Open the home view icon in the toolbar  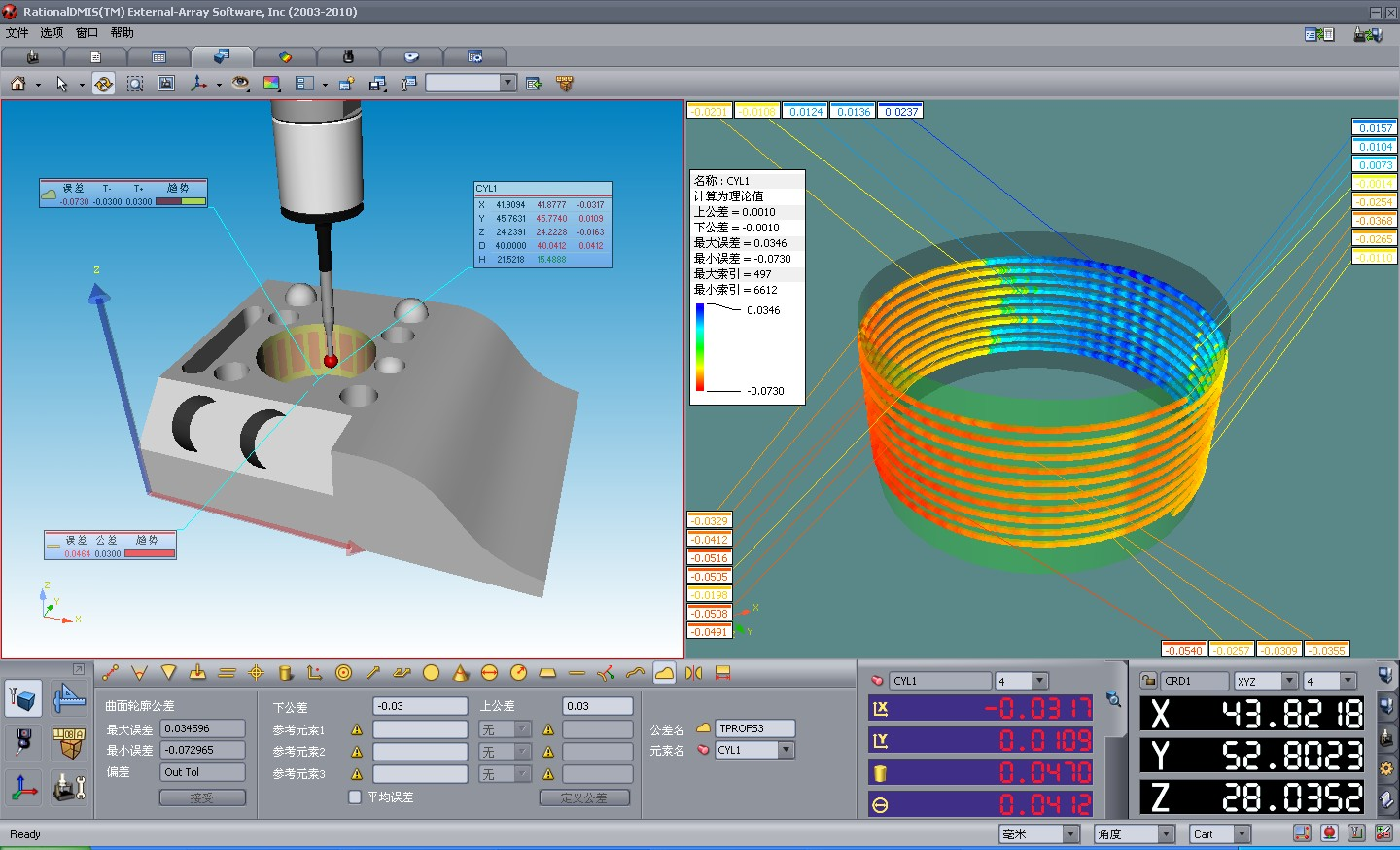click(x=17, y=84)
